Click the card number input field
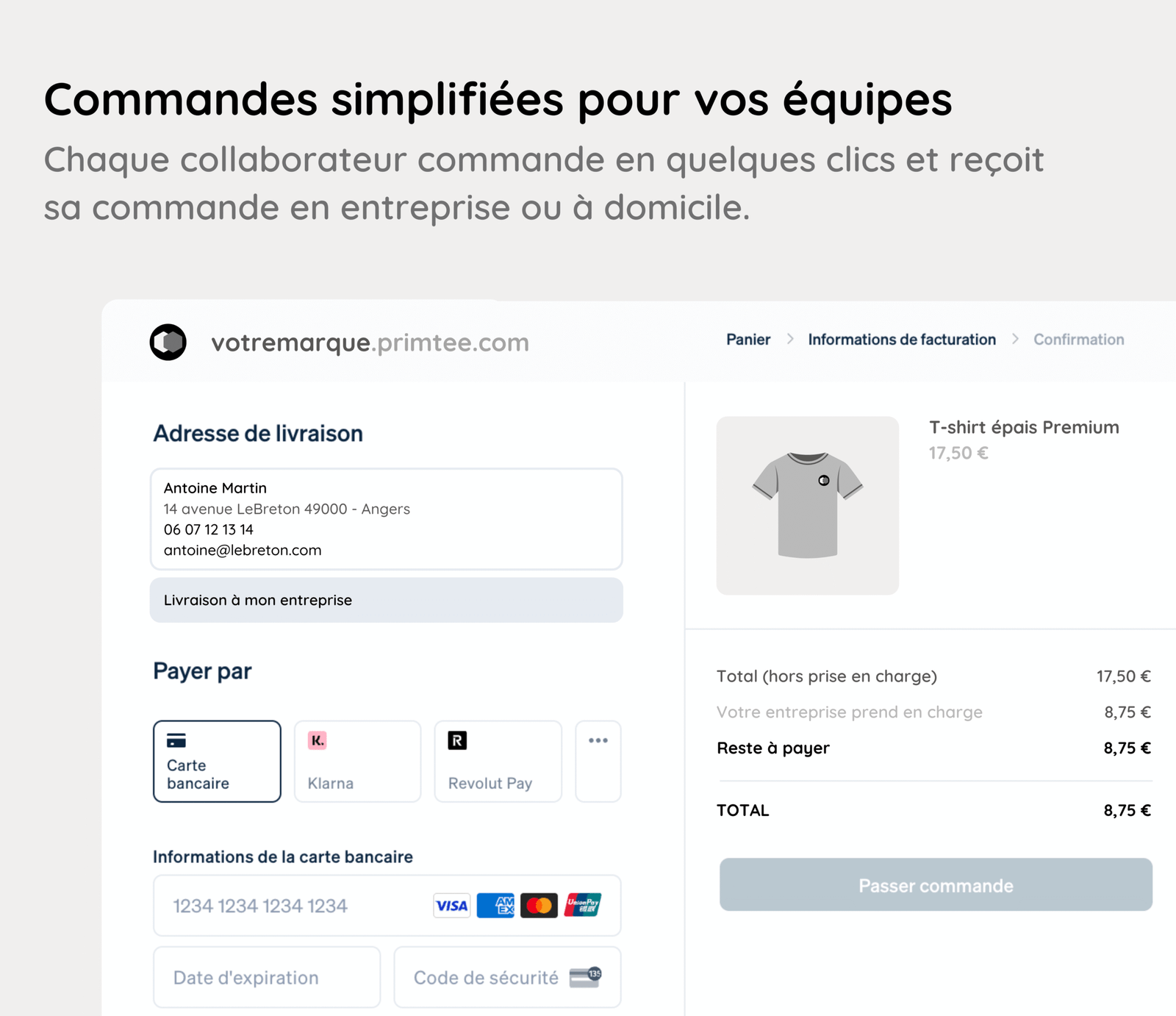 pyautogui.click(x=294, y=906)
